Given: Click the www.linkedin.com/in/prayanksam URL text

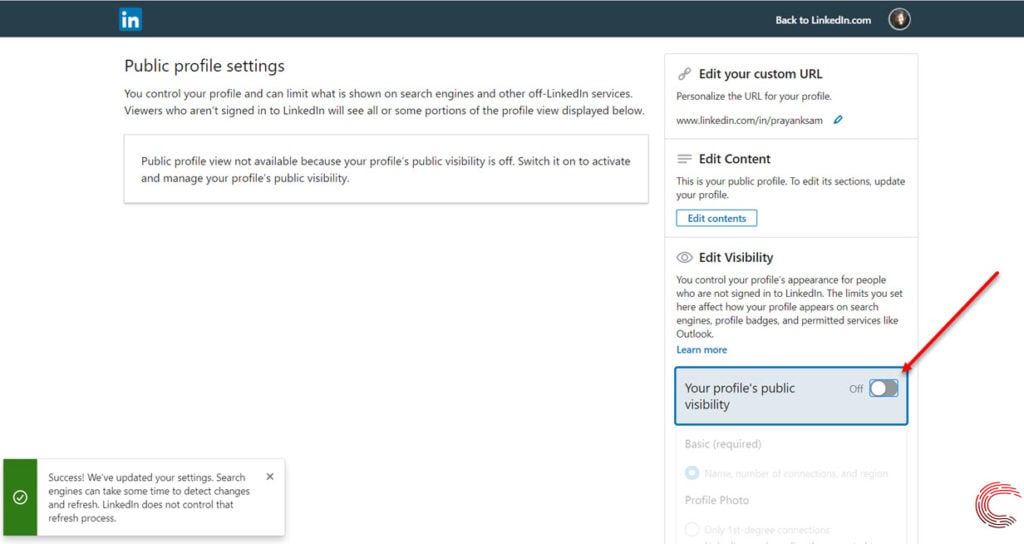Looking at the screenshot, I should [x=749, y=120].
